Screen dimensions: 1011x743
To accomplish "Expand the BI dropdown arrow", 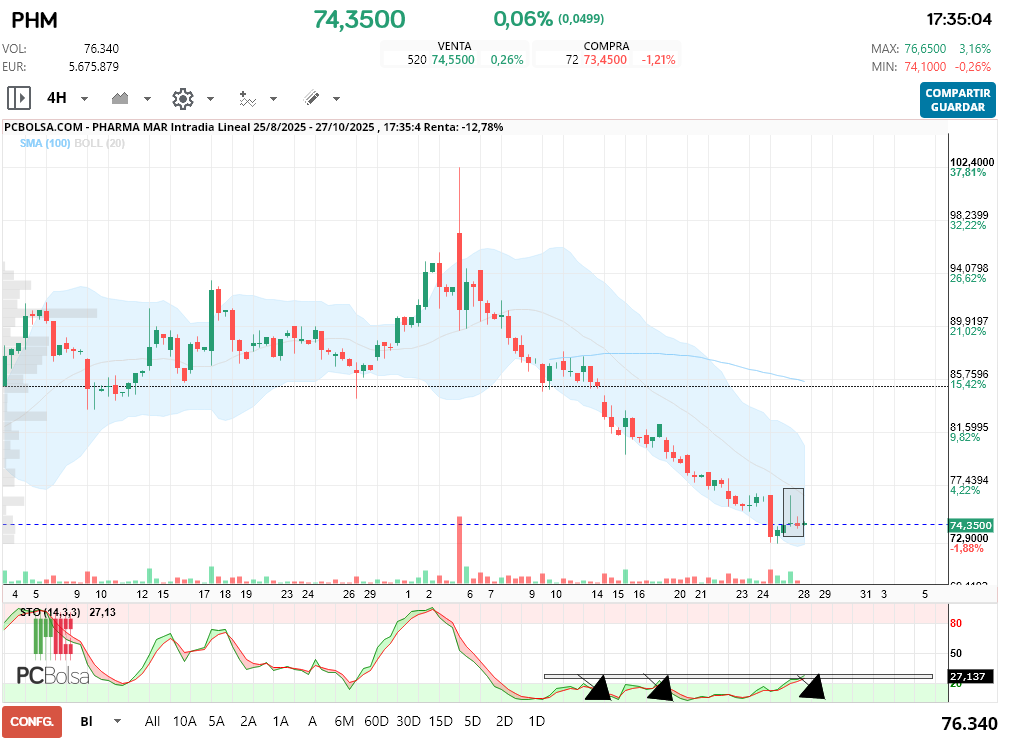I will (117, 721).
